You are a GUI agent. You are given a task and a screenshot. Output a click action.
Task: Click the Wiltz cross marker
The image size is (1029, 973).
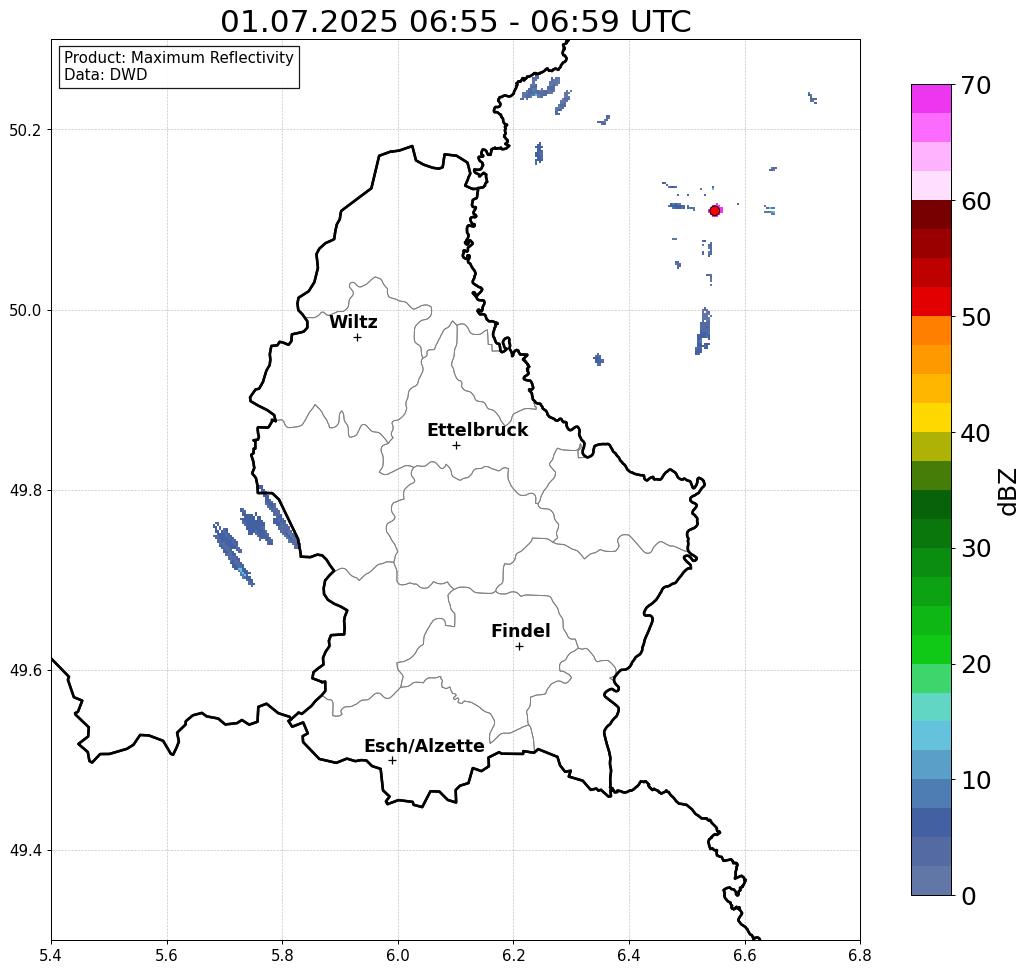tap(357, 337)
